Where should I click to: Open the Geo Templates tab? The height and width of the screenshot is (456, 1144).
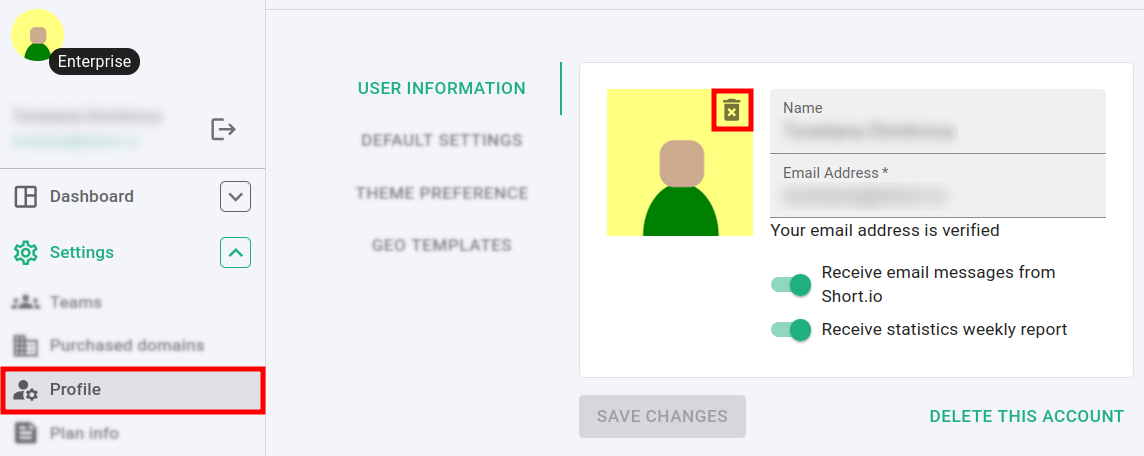(x=442, y=245)
